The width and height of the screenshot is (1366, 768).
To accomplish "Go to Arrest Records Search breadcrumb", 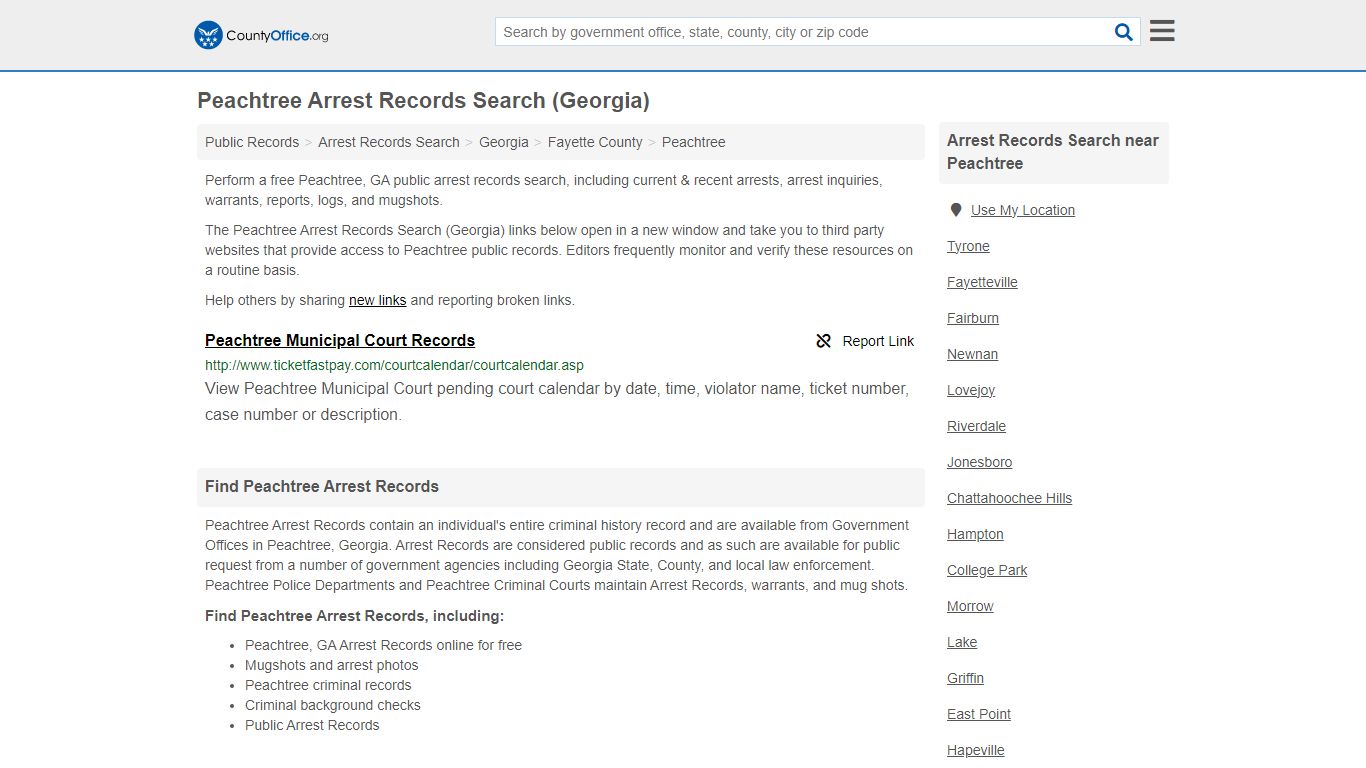I will tap(389, 142).
